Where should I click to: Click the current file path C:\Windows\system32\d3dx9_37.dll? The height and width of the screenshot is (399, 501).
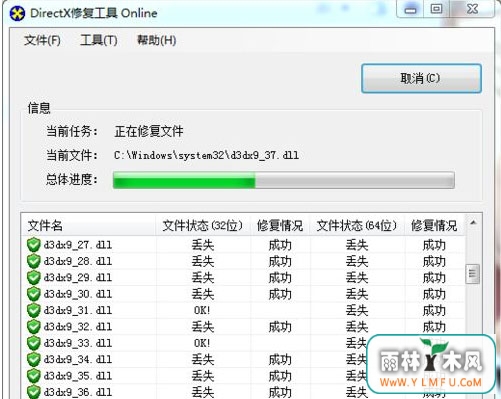pyautogui.click(x=206, y=155)
